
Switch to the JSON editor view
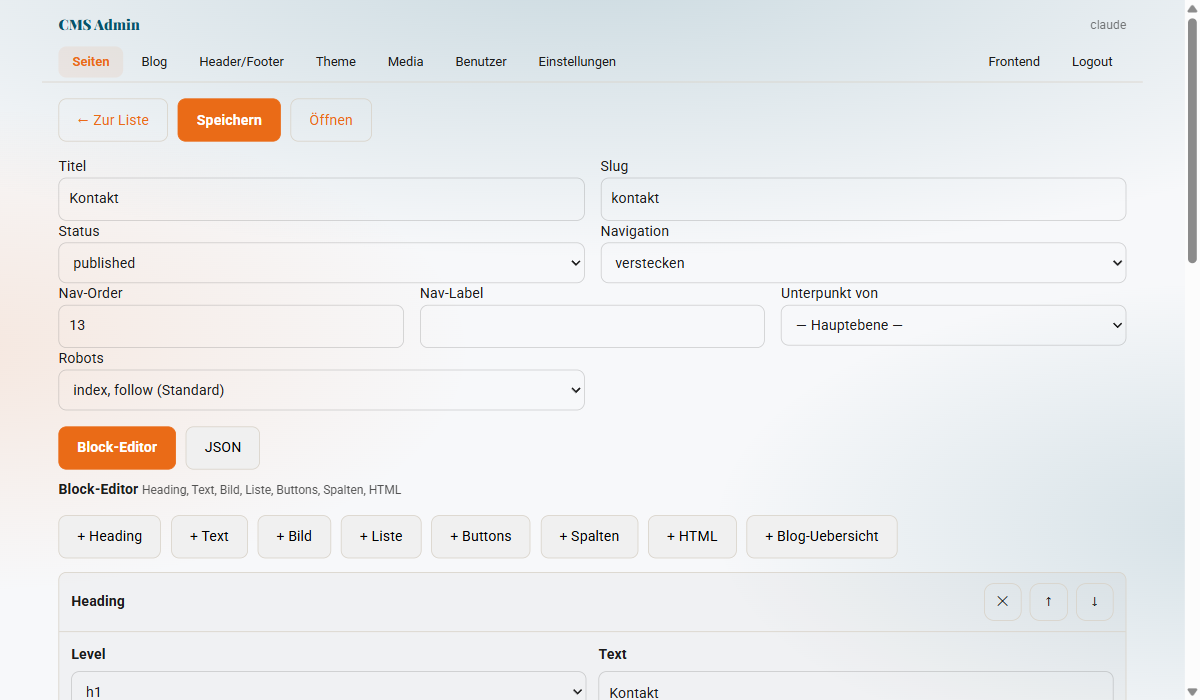(222, 447)
